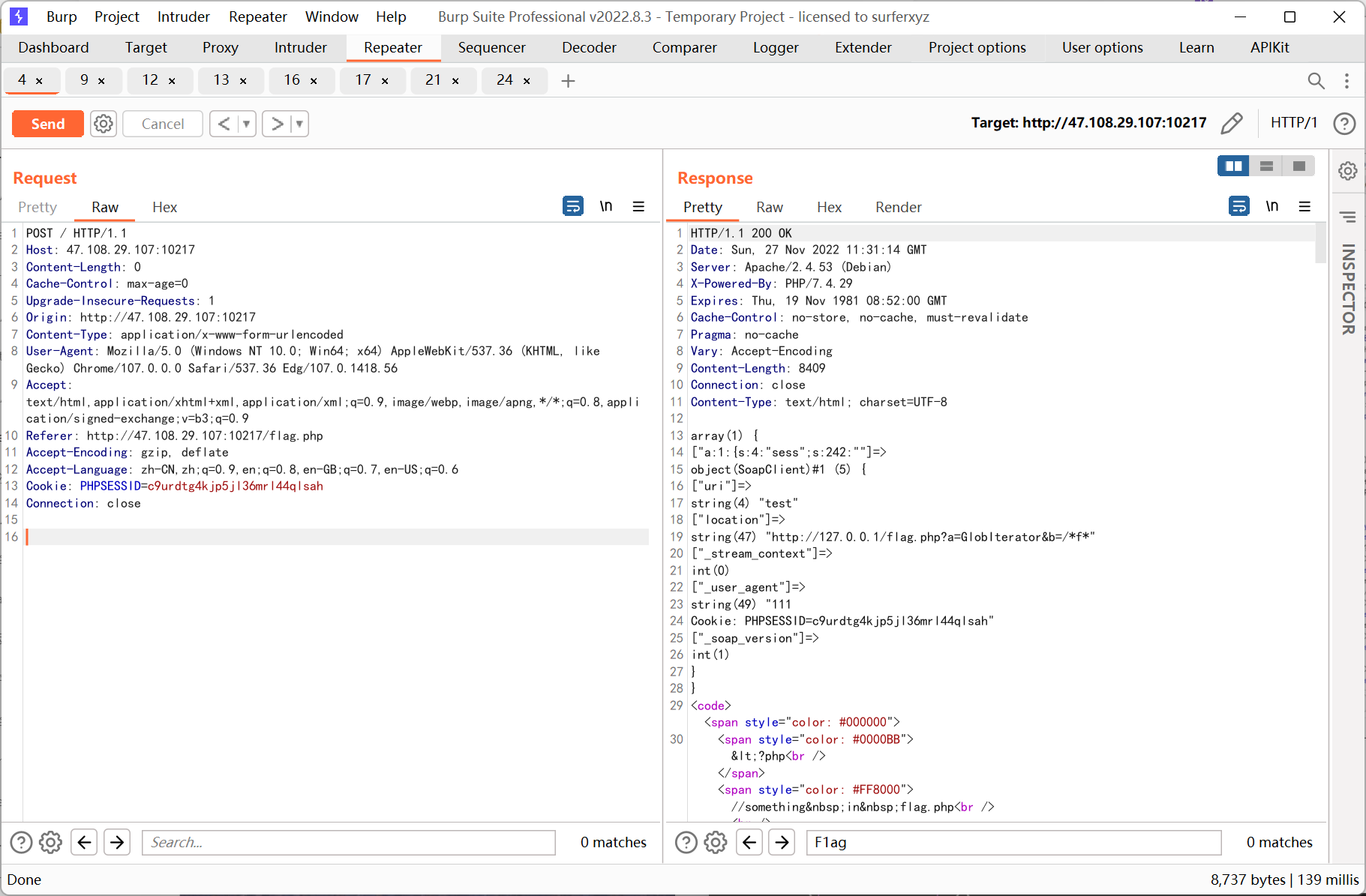
Task: Show response in Raw view
Action: (770, 207)
